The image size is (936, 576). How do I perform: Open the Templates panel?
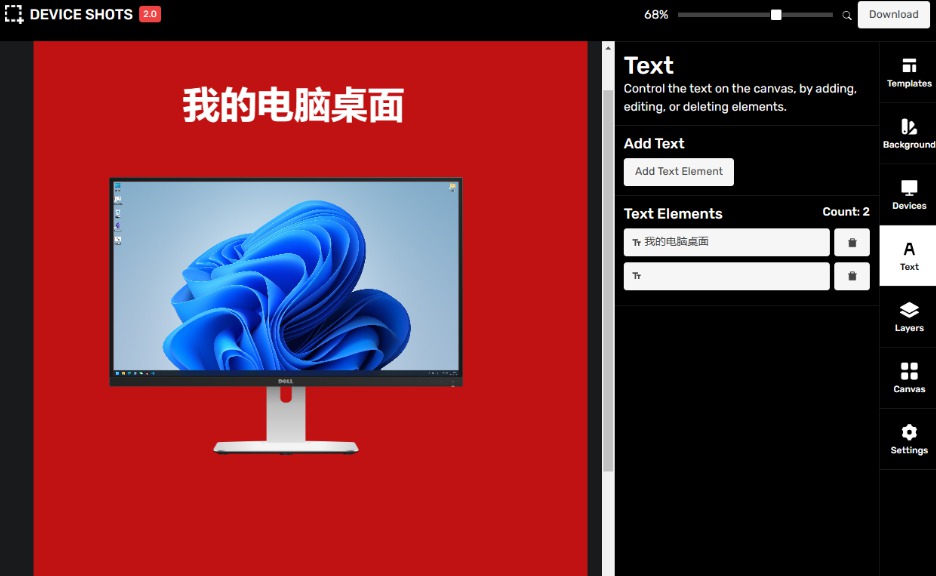tap(909, 72)
